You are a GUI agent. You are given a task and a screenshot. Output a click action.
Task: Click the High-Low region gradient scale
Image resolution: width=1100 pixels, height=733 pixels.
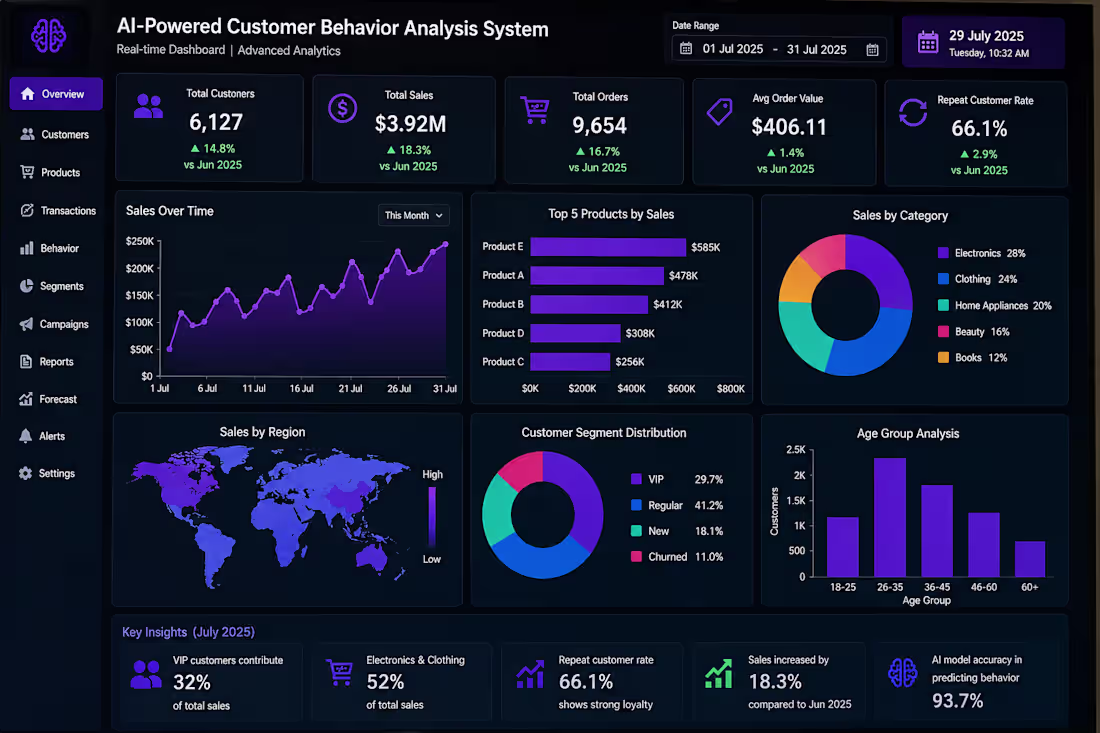[432, 516]
